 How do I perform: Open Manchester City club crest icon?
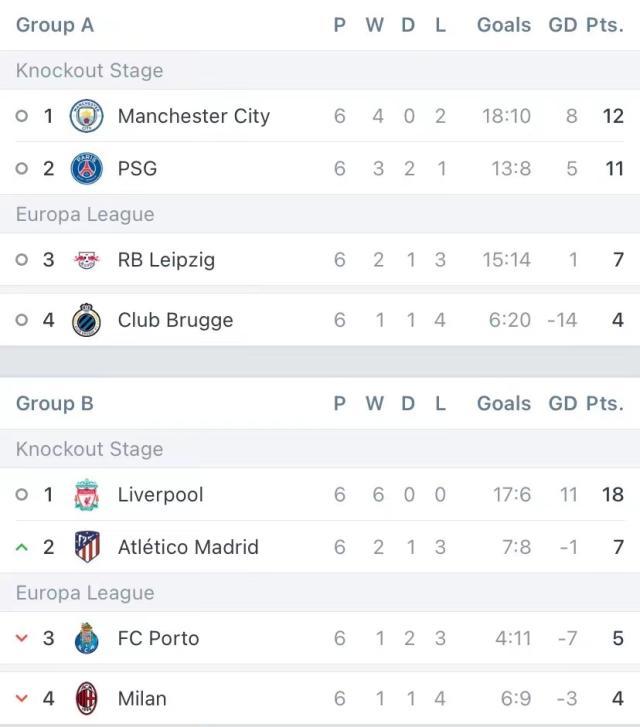tap(86, 116)
